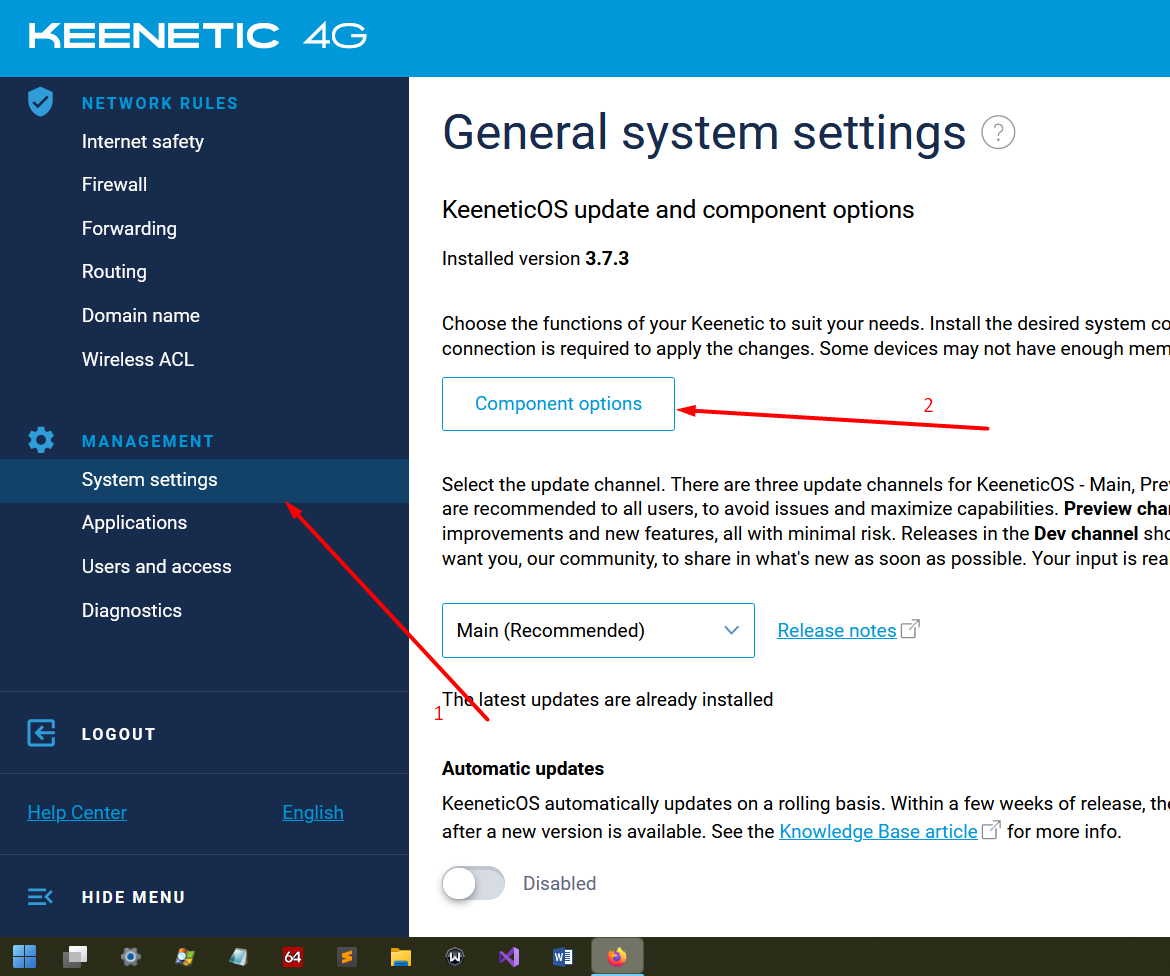Open the help question mark icon
This screenshot has width=1170, height=976.
coord(998,133)
